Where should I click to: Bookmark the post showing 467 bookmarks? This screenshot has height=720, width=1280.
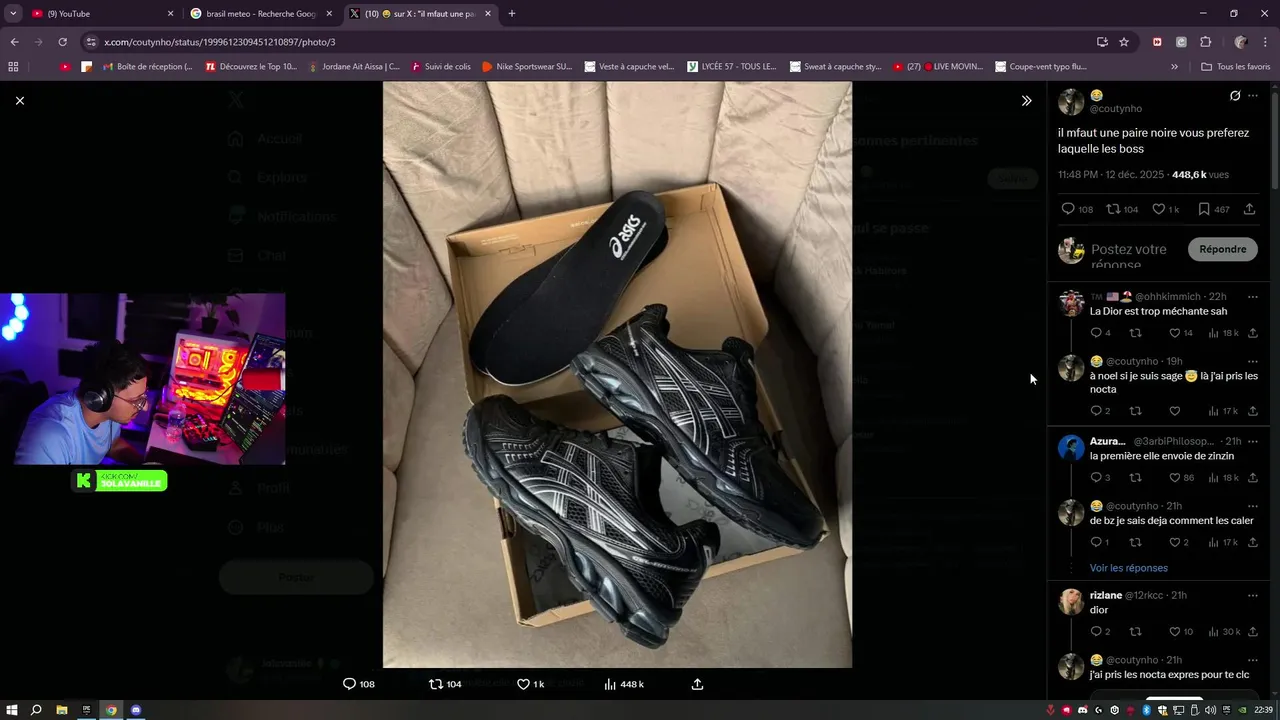coord(1213,209)
